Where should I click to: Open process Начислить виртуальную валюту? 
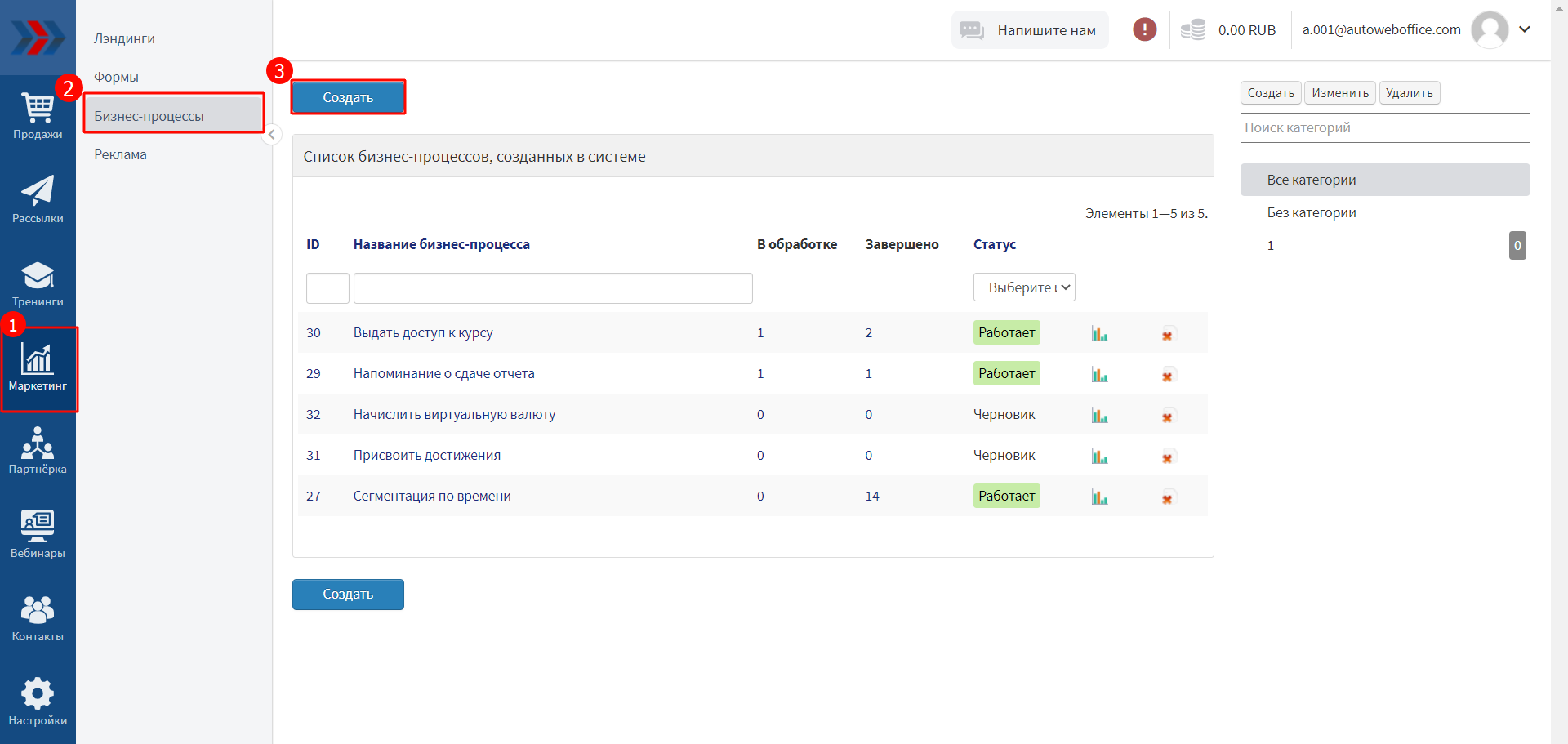[454, 414]
